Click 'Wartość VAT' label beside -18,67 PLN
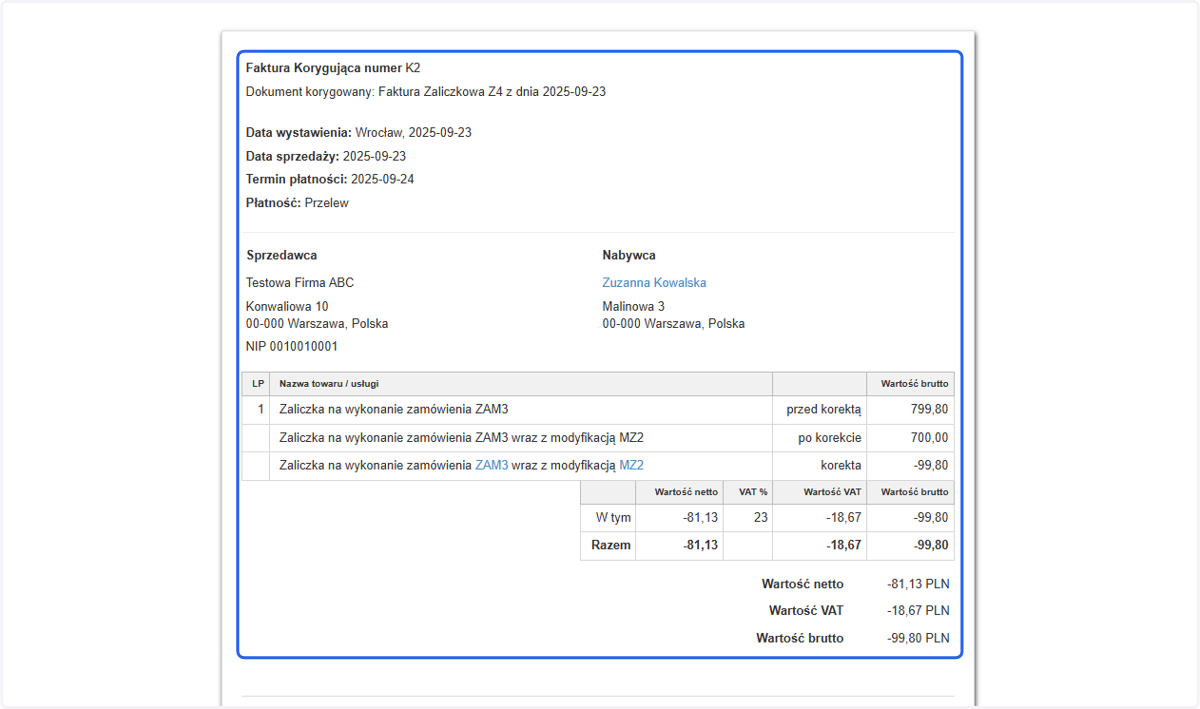 [806, 610]
